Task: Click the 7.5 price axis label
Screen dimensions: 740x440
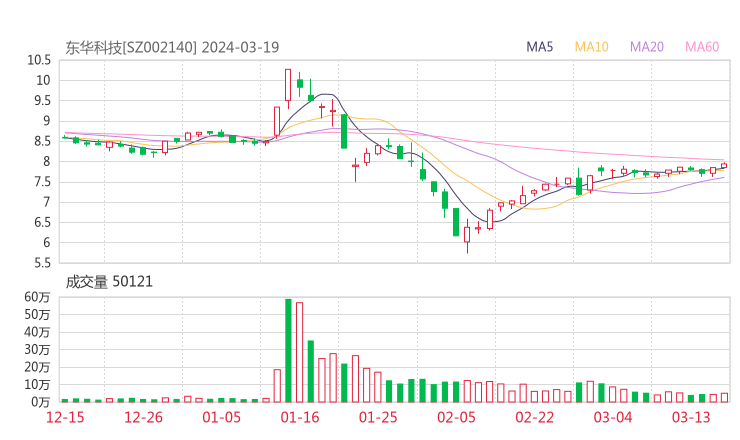Action: coord(42,182)
